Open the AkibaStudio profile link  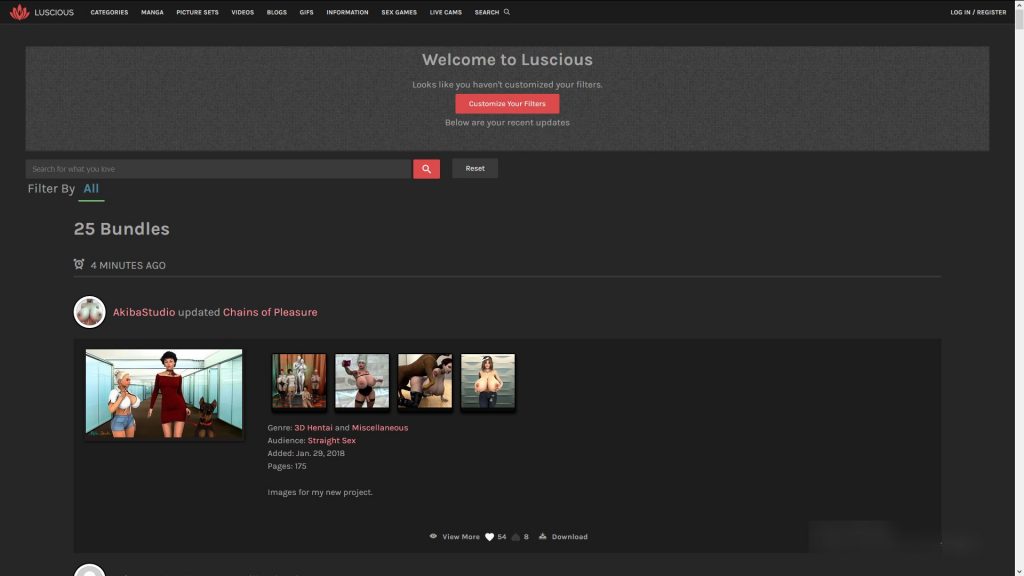click(x=144, y=312)
